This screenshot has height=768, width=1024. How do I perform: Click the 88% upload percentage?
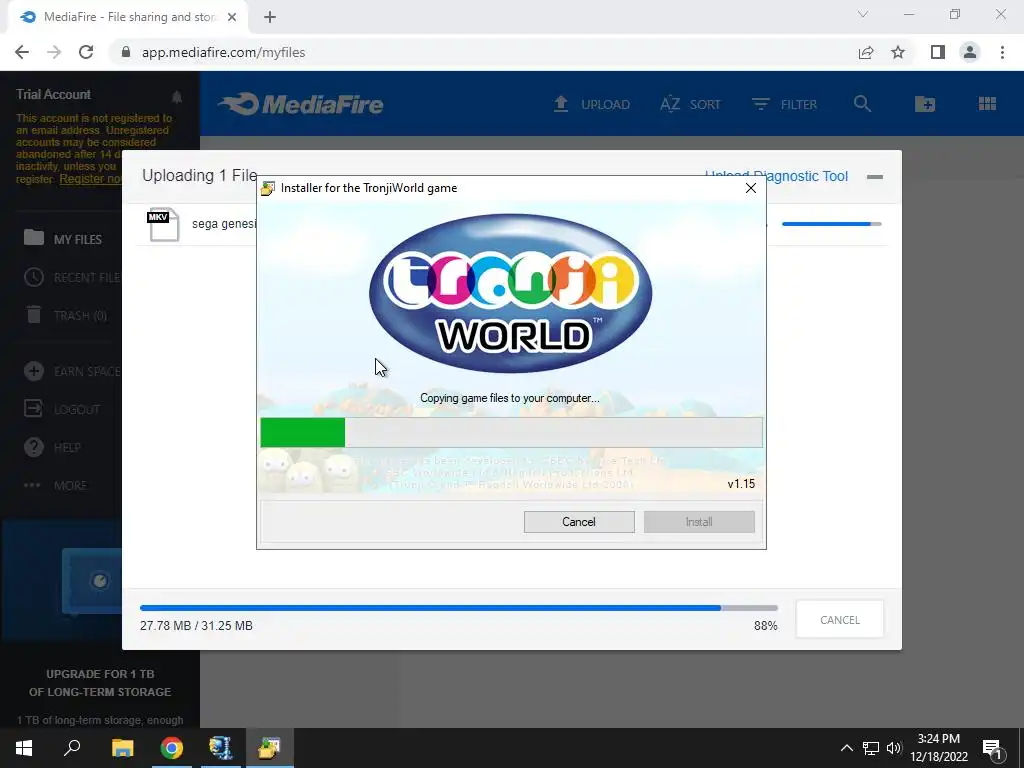click(x=765, y=626)
